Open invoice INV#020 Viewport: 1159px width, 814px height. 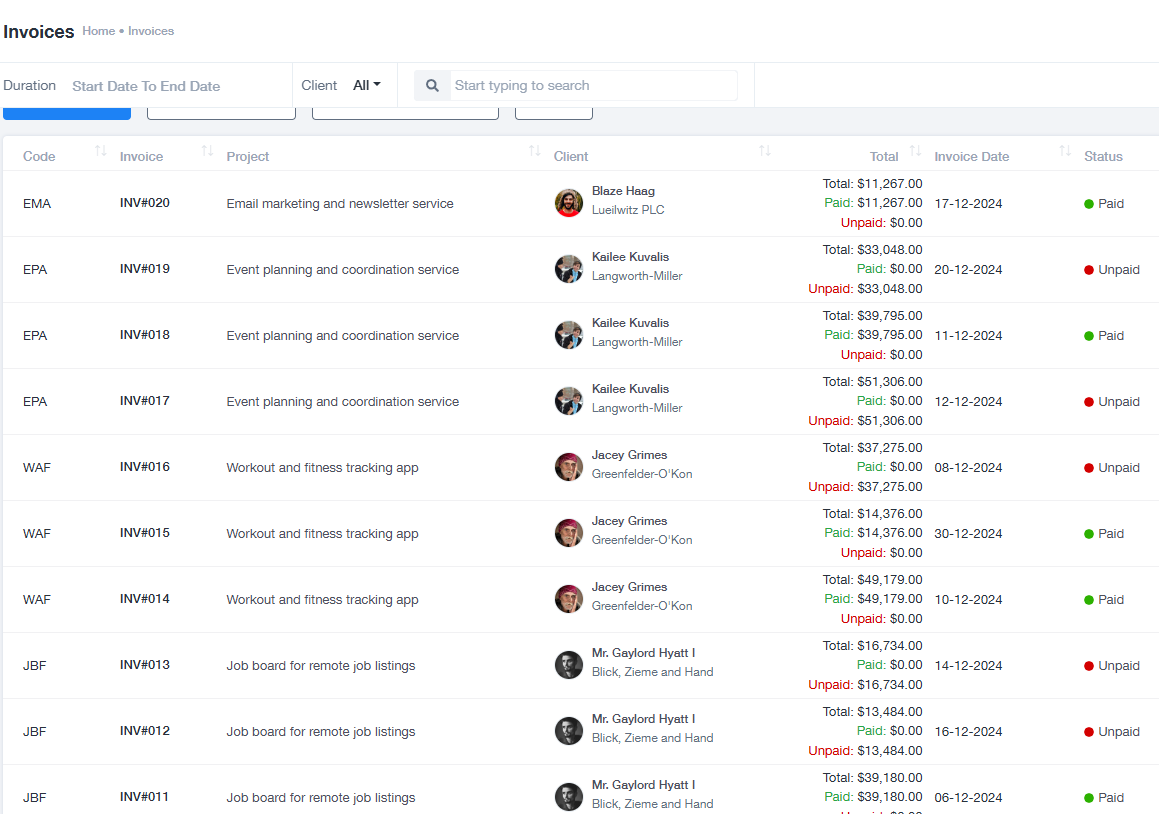click(x=145, y=203)
